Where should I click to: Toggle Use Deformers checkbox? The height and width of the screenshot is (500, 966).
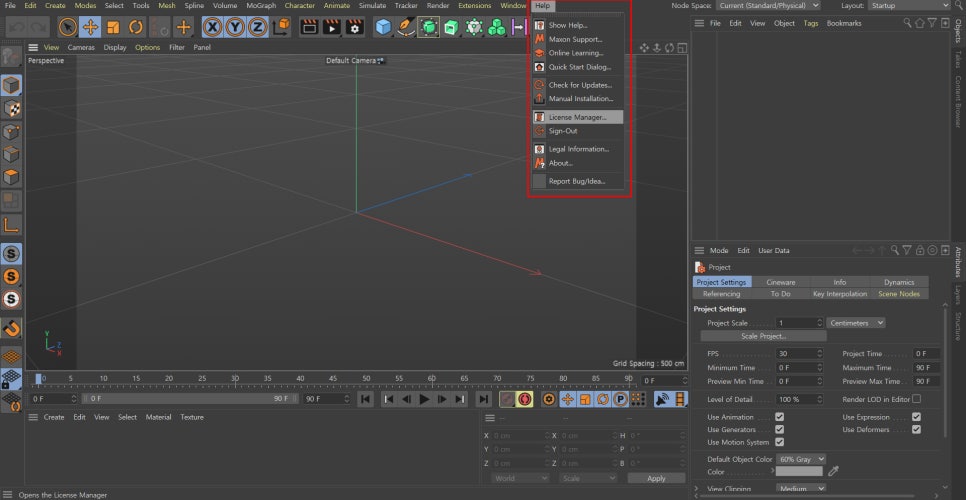[x=916, y=429]
